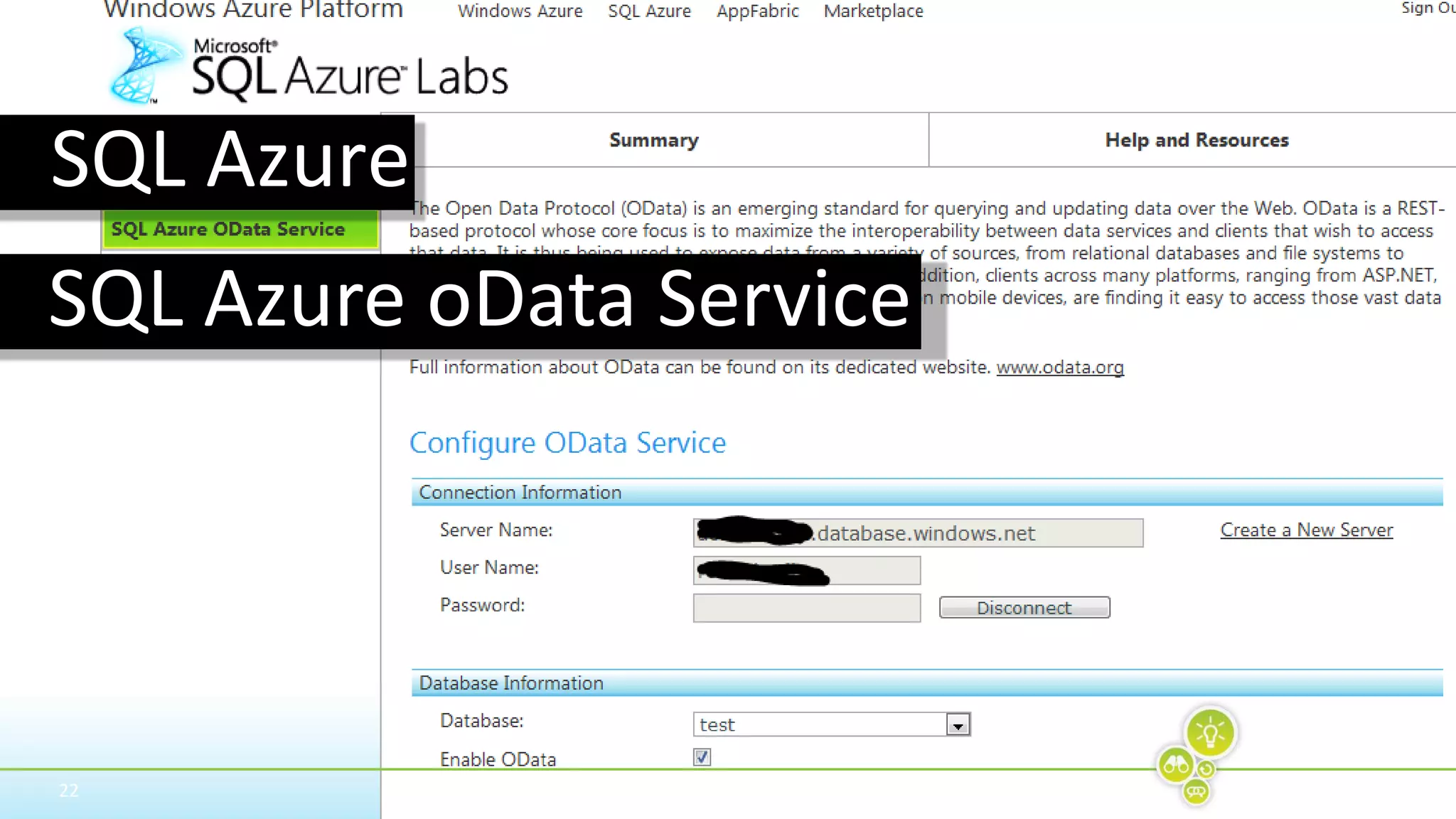The image size is (1456, 819).
Task: Open the Help and Resources tab
Action: pyautogui.click(x=1196, y=140)
